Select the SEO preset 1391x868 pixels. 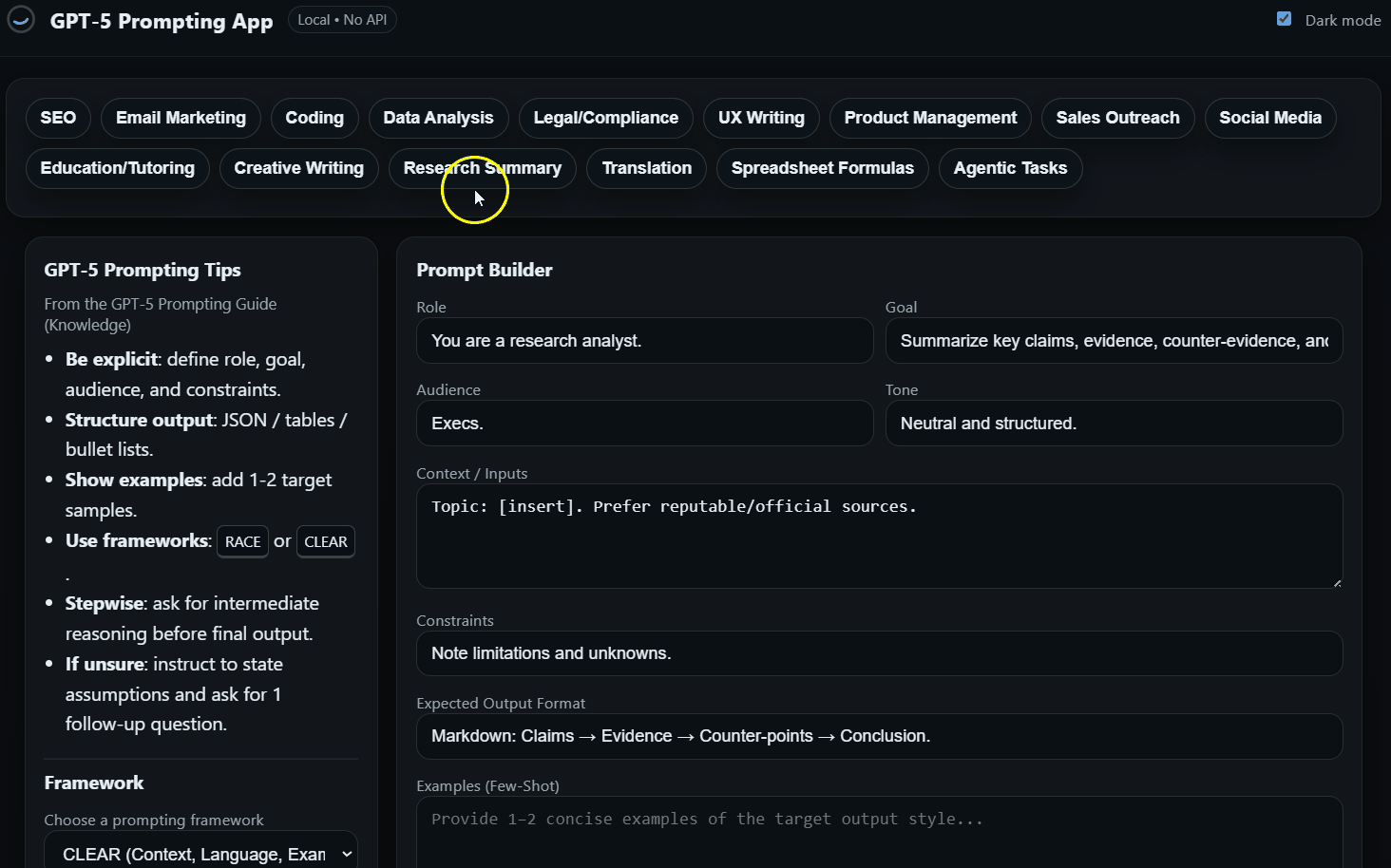click(x=58, y=118)
